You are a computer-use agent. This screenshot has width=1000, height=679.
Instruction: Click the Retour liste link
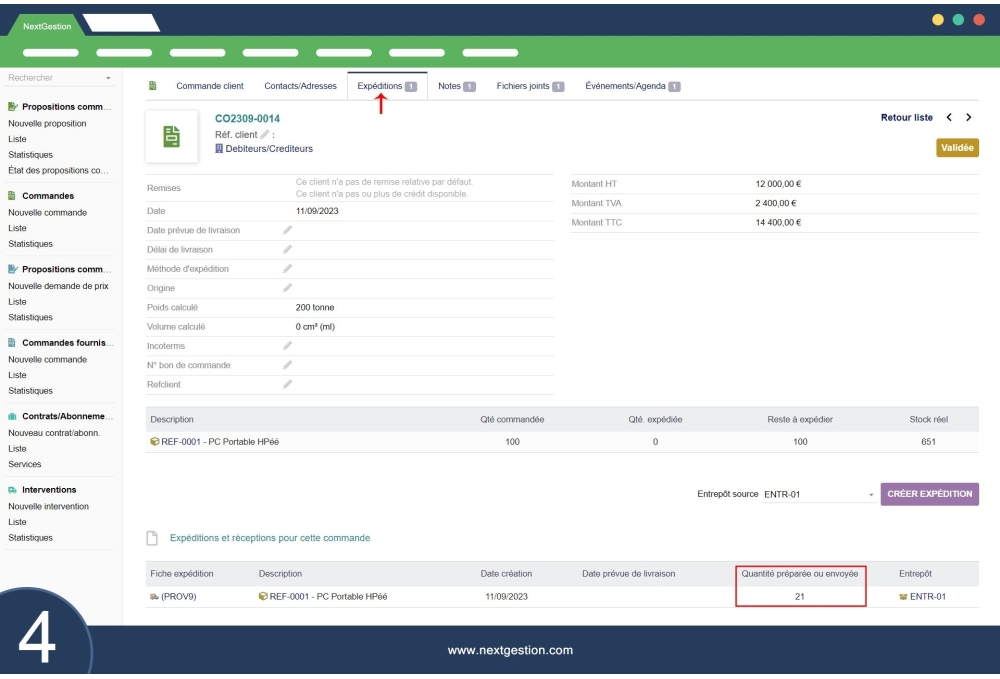[x=906, y=116]
